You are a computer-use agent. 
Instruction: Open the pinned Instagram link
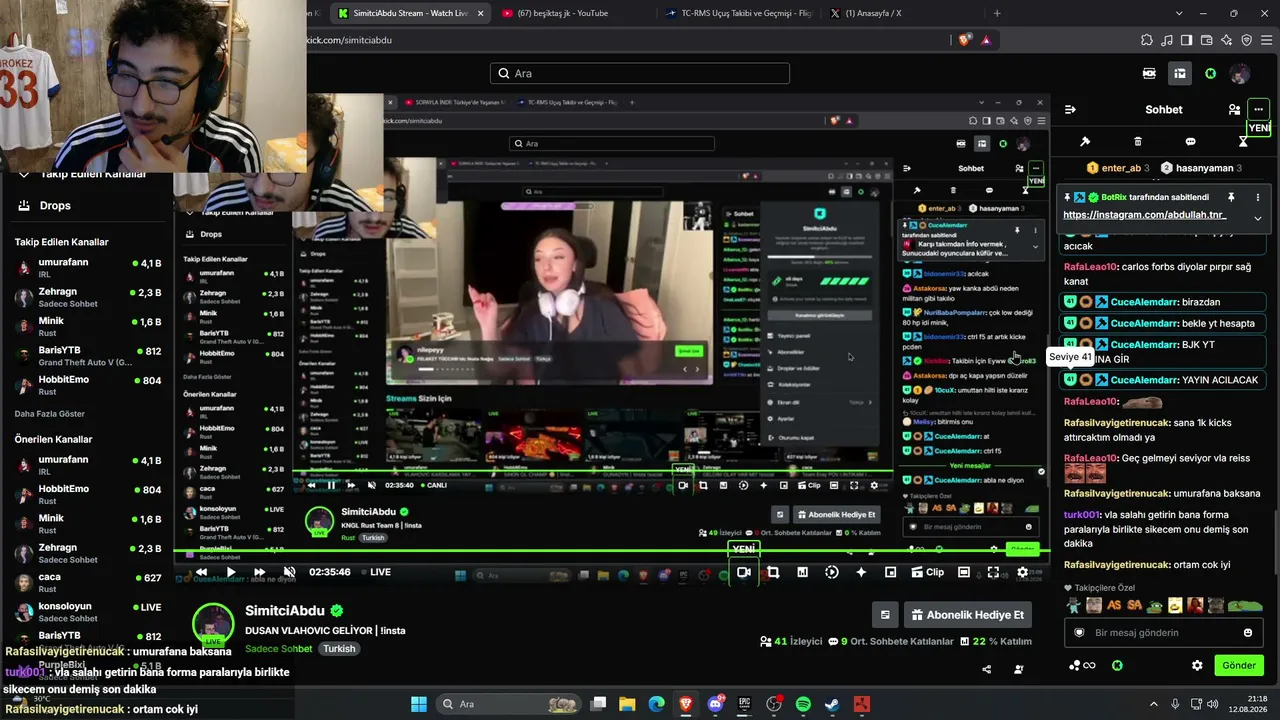(1144, 215)
